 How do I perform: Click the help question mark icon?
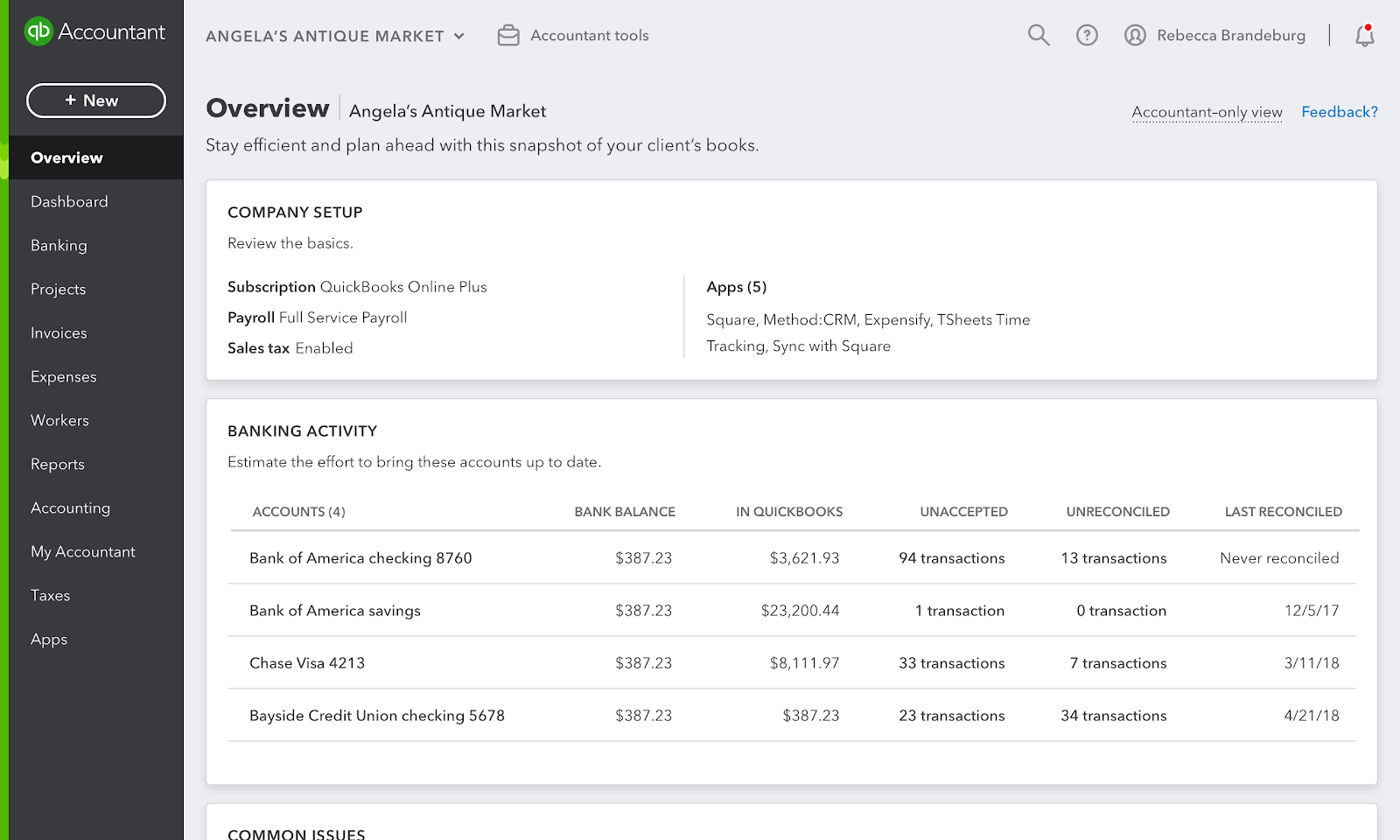(x=1087, y=35)
